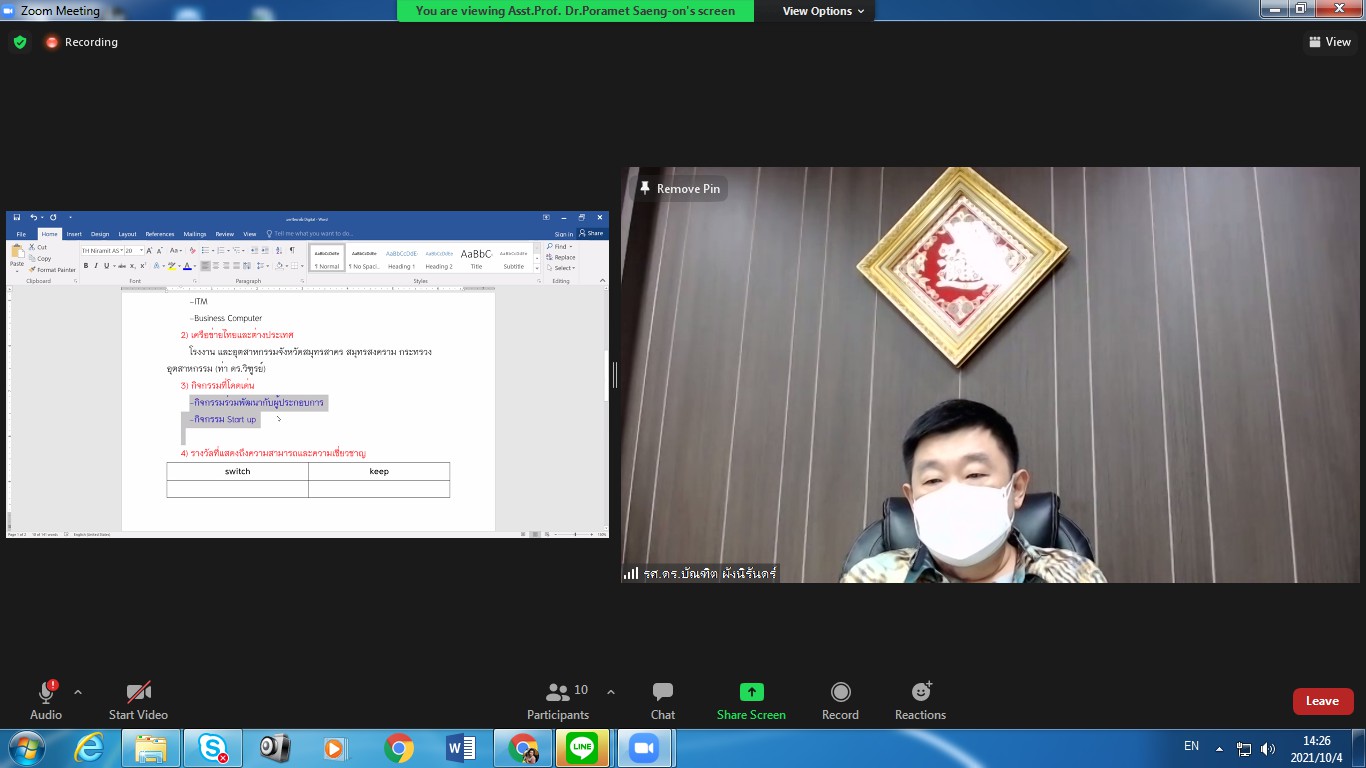
Task: Show the Participants list
Action: (x=558, y=701)
